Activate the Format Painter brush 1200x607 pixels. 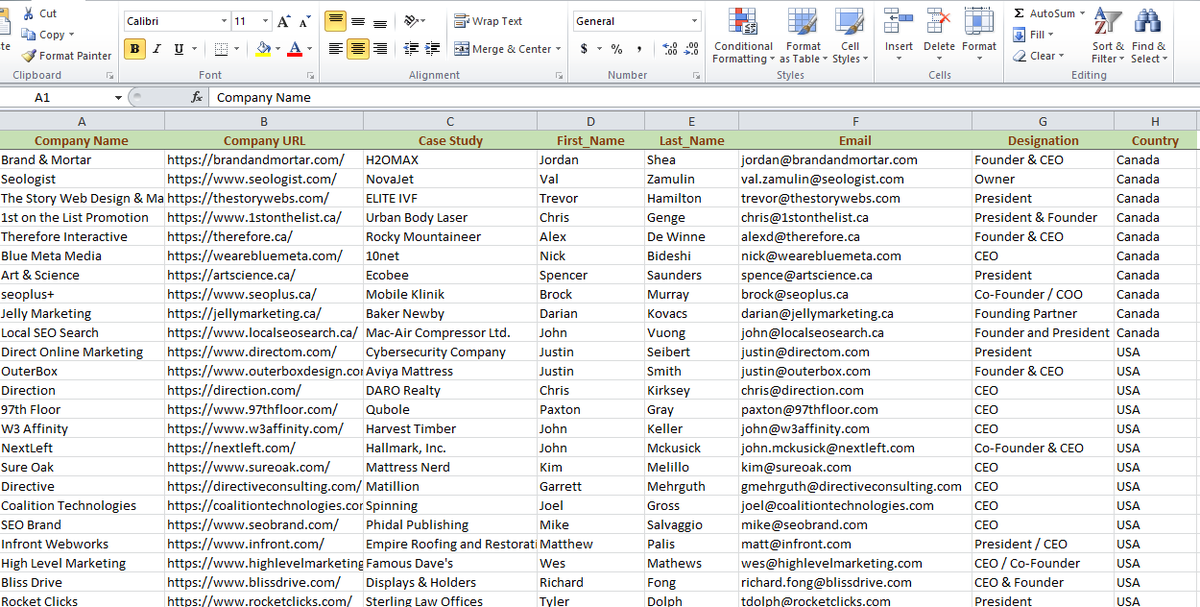coord(66,56)
